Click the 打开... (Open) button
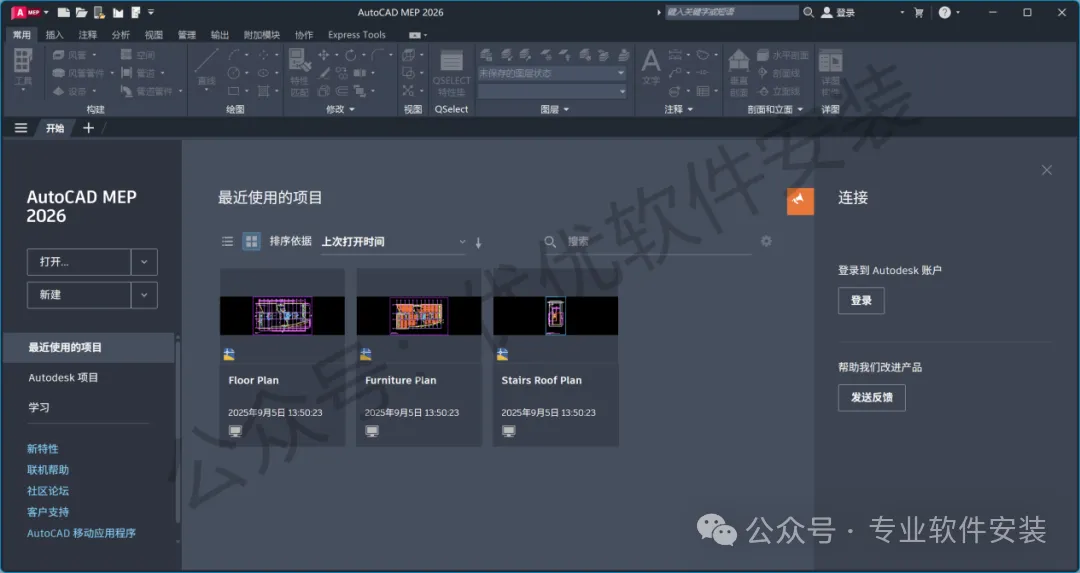 79,262
